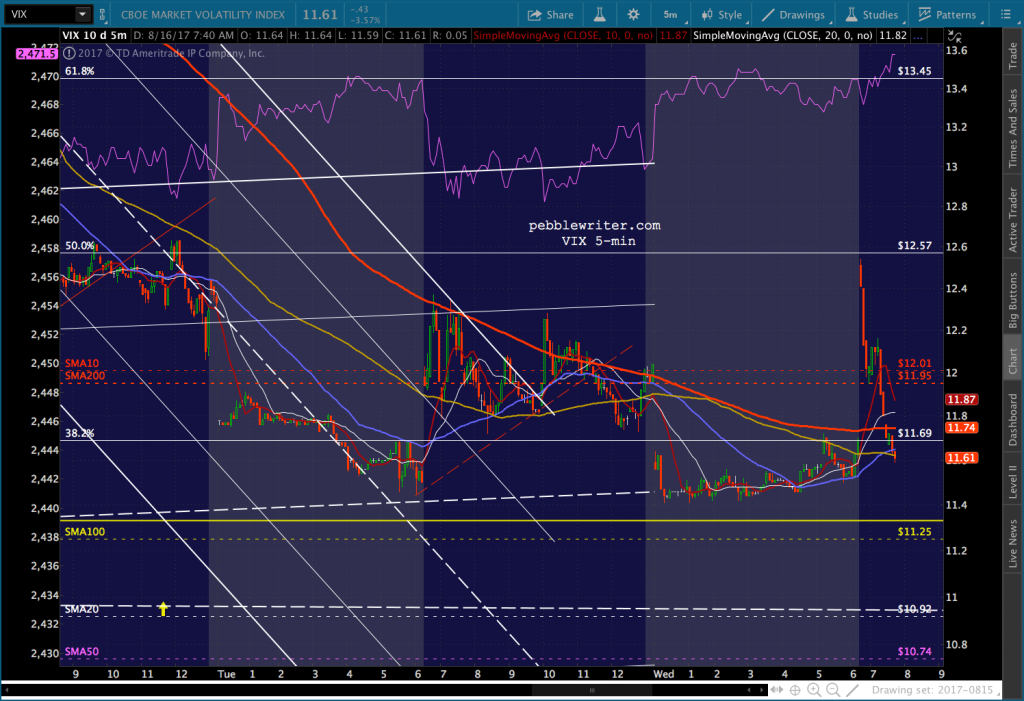Click the SimpleMovingAvg (CLOSE, 20) white label
This screenshot has height=701, width=1024.
[782, 35]
